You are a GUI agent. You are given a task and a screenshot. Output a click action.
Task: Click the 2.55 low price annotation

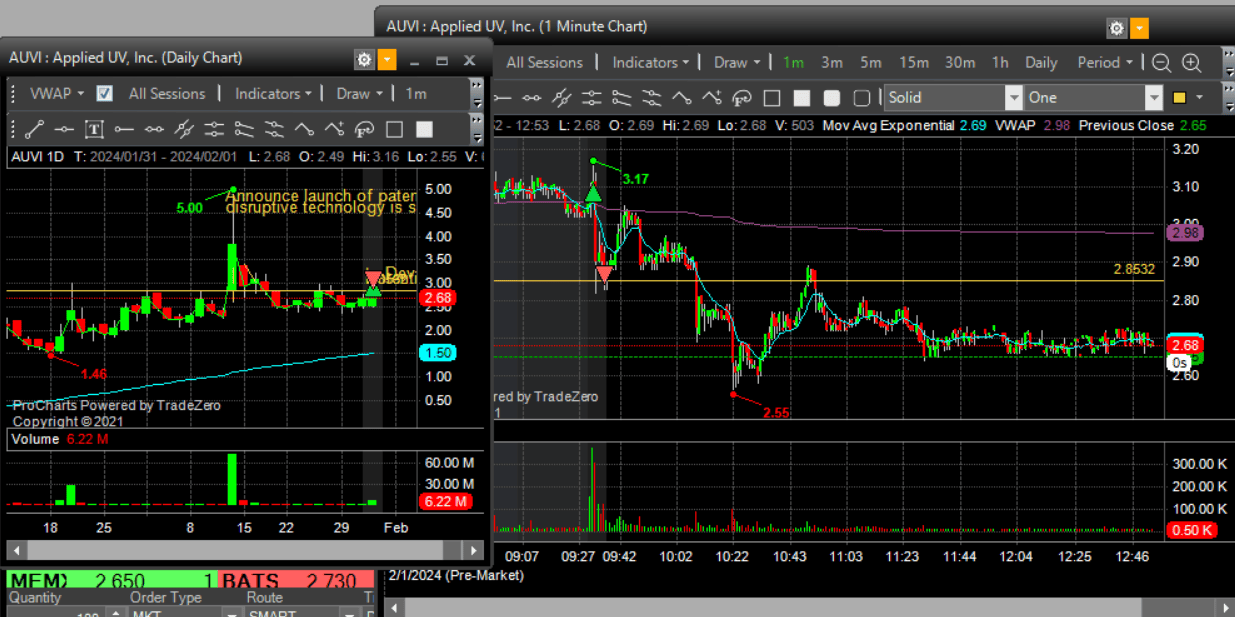(x=776, y=412)
